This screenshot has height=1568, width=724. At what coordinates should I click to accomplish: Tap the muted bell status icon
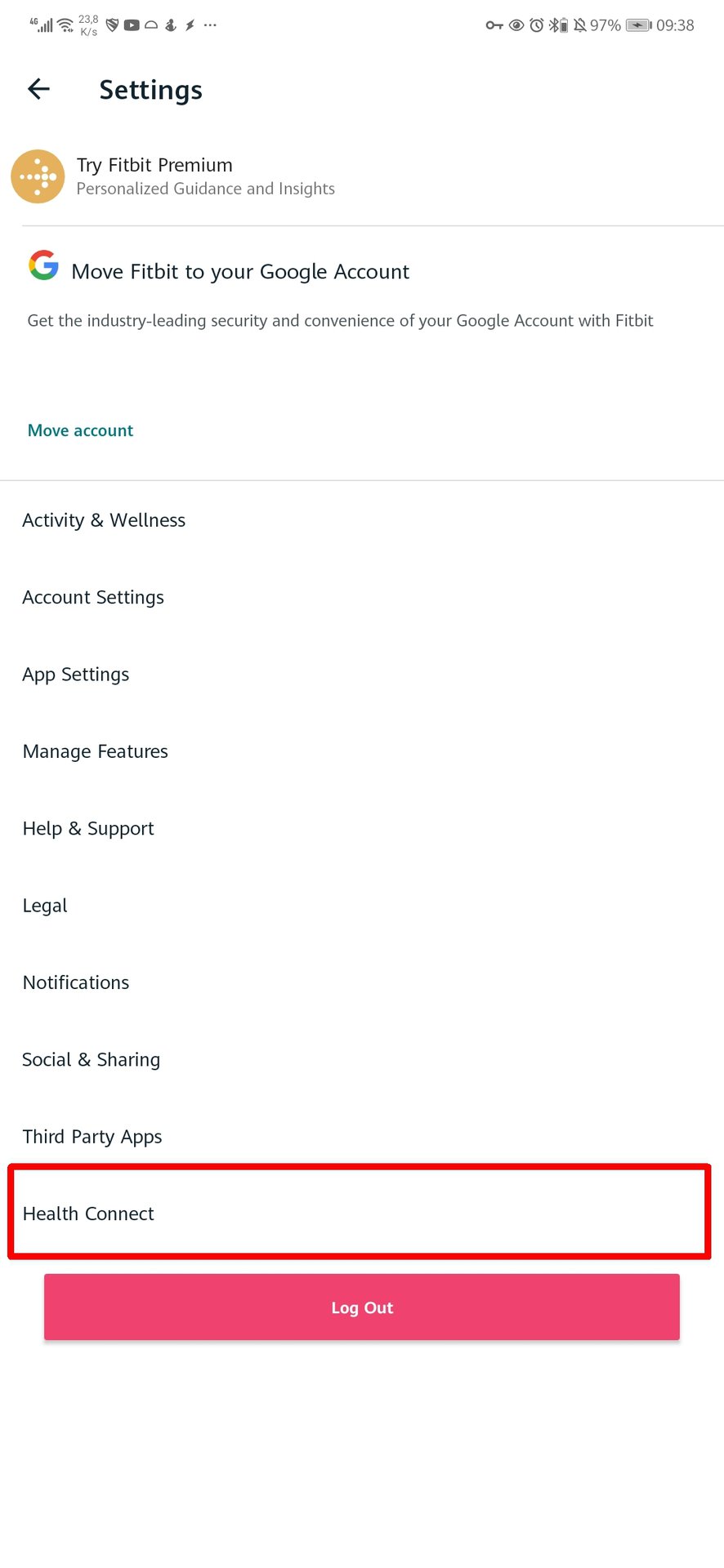pos(579,25)
